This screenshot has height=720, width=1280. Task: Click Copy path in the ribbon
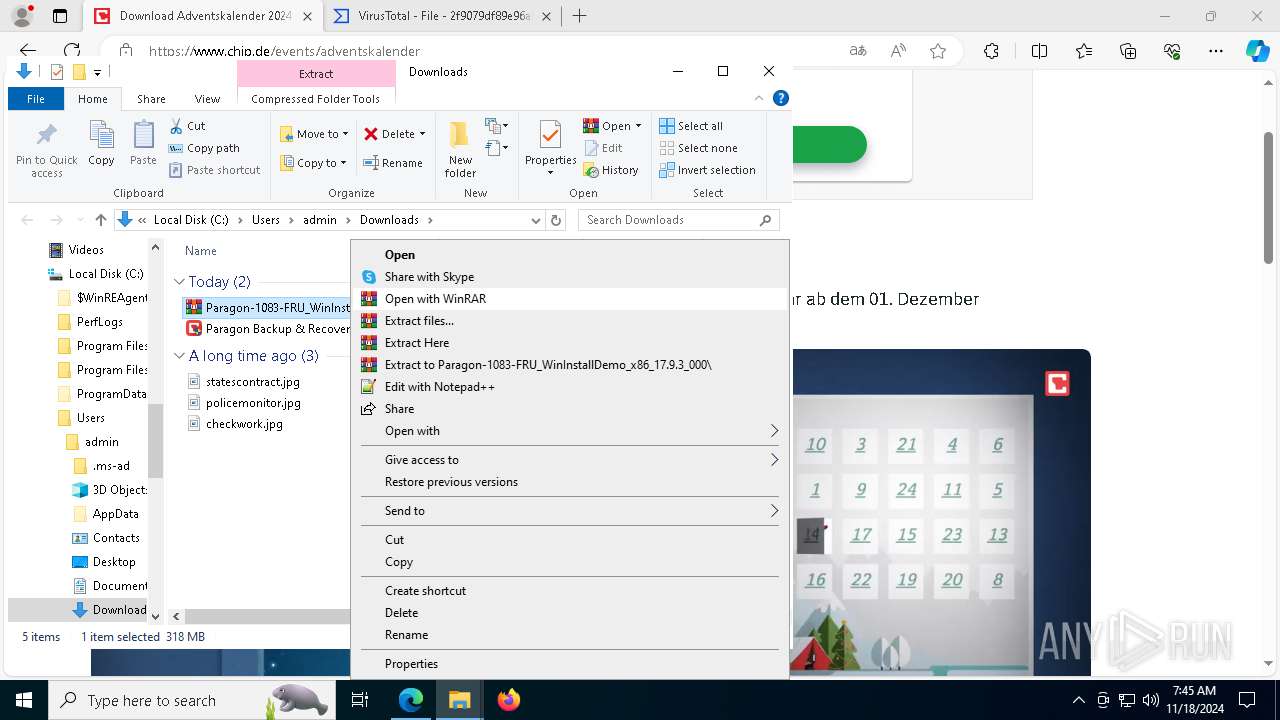204,148
